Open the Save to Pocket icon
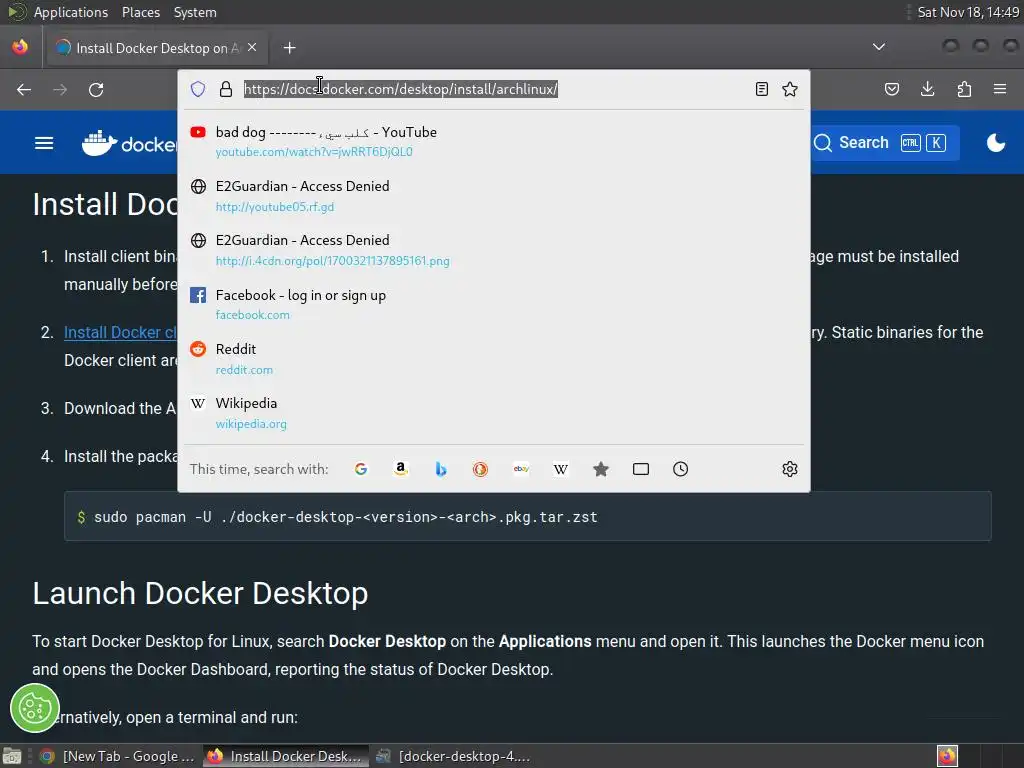 click(892, 89)
